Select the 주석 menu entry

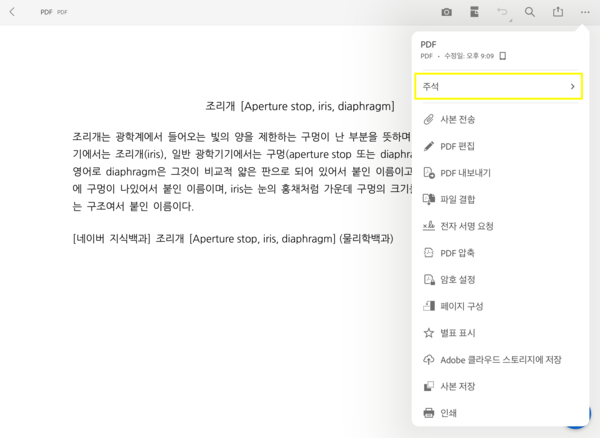(x=499, y=86)
